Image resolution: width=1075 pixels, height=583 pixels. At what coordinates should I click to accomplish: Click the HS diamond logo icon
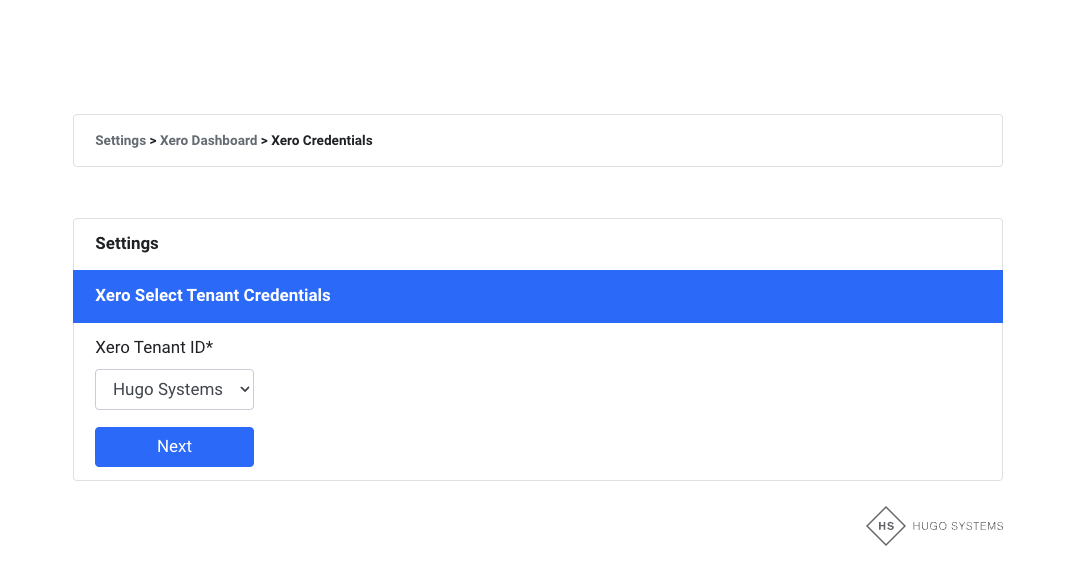pos(885,526)
